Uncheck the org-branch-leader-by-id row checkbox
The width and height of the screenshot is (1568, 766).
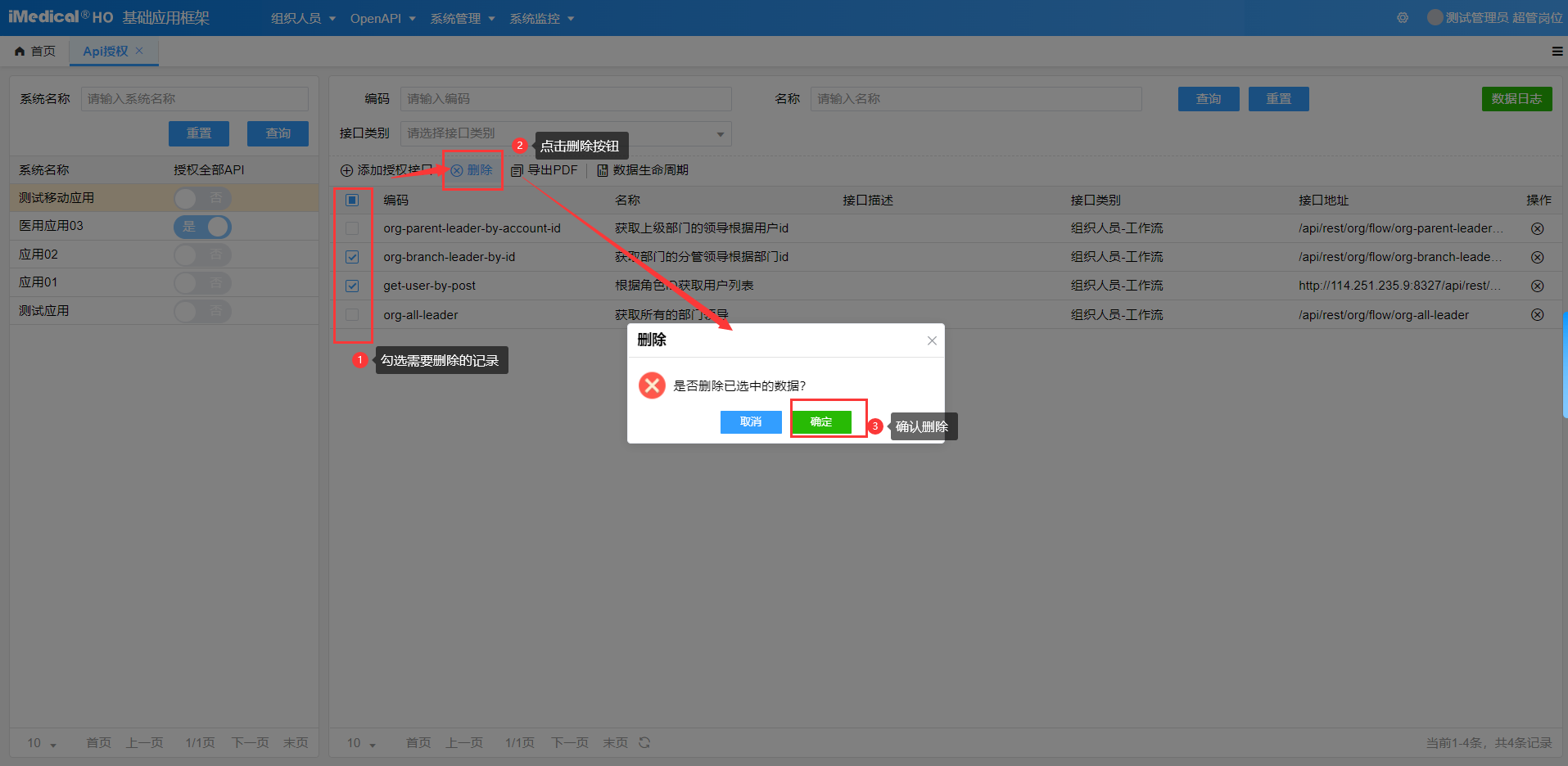[x=352, y=257]
